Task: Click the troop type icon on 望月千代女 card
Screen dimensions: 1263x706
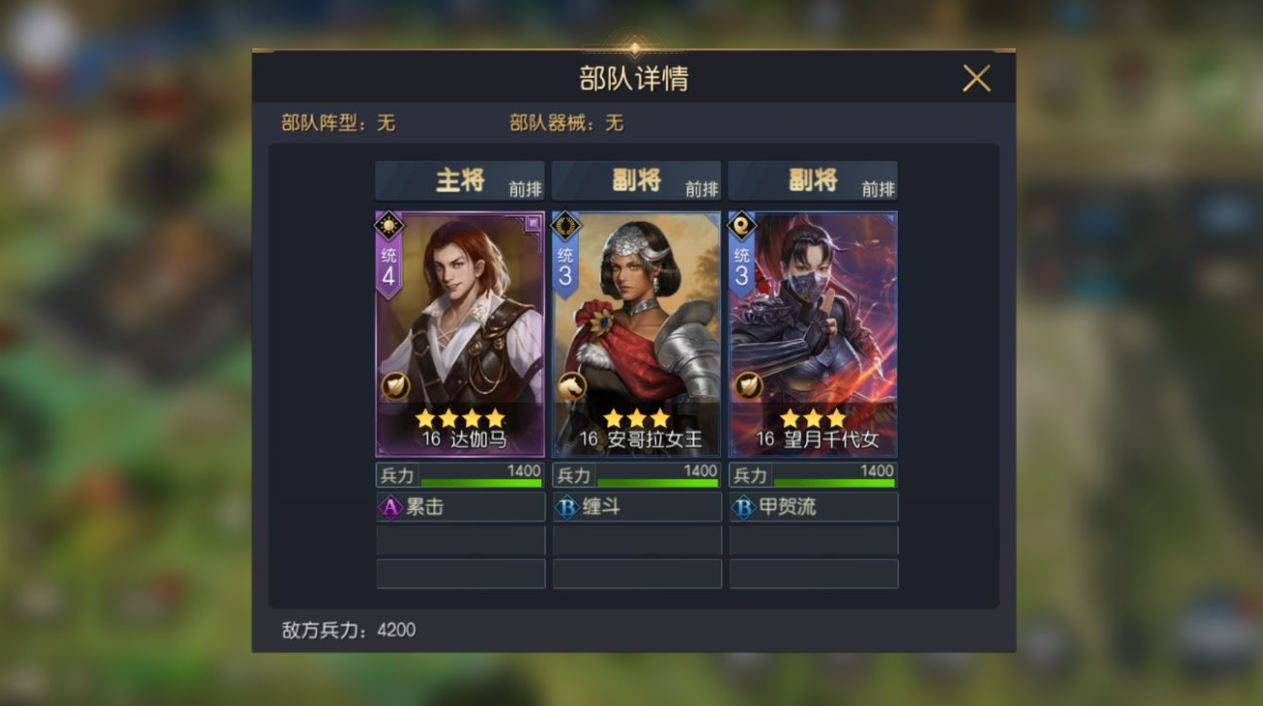Action: pyautogui.click(x=748, y=387)
